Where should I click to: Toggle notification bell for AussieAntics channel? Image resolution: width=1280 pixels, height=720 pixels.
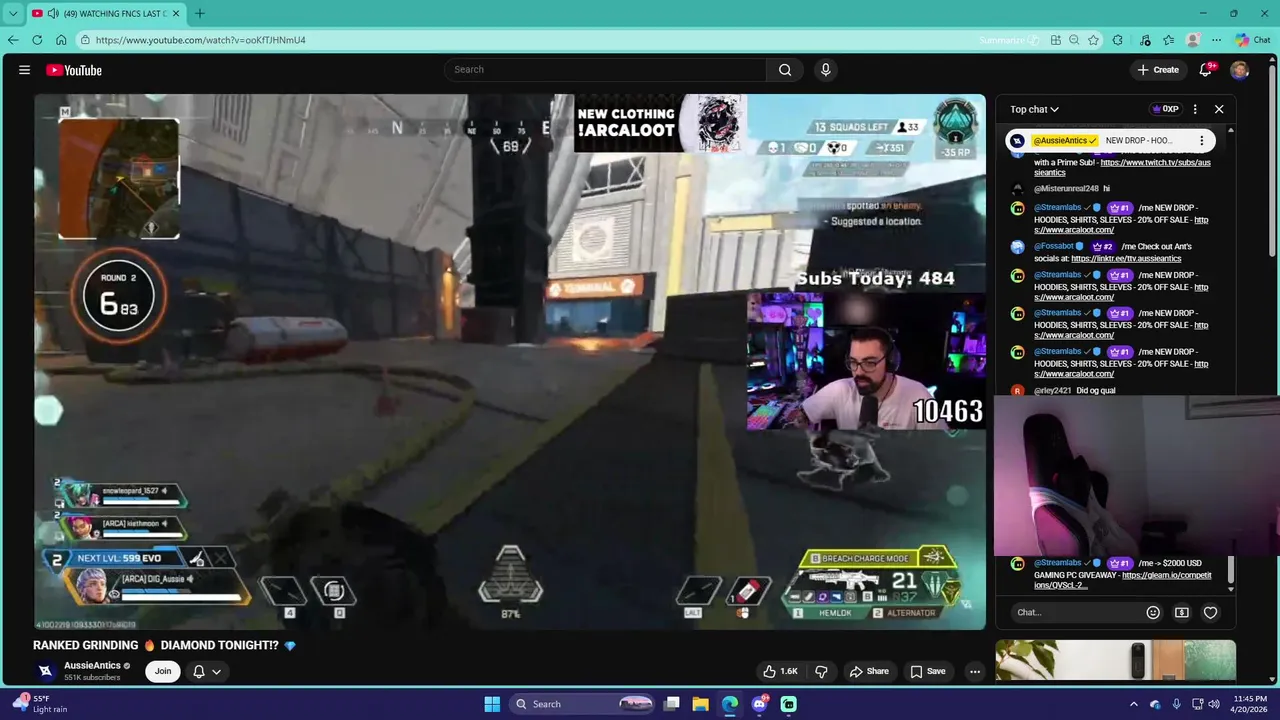click(198, 671)
